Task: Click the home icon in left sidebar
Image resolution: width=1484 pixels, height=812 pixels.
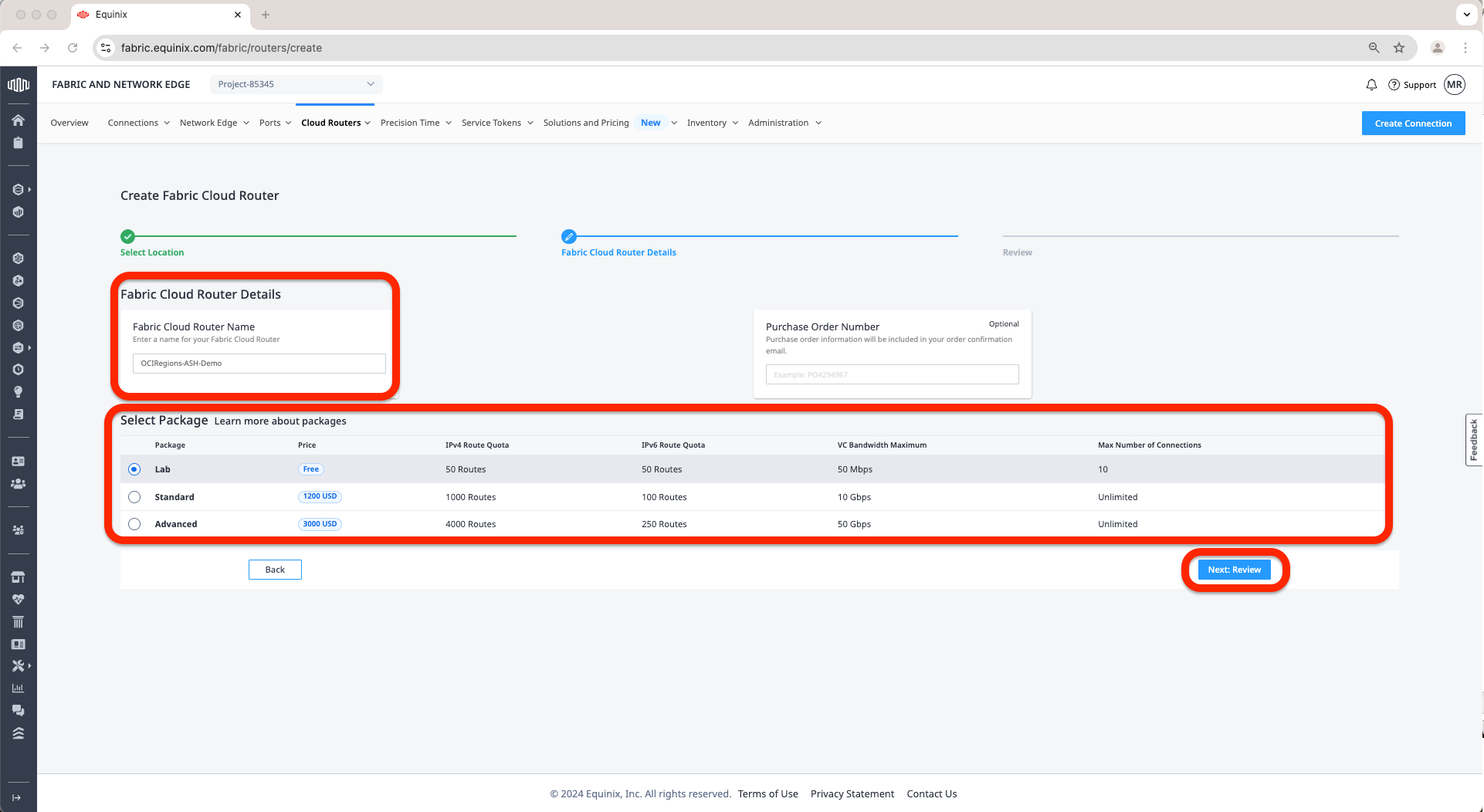Action: click(18, 120)
